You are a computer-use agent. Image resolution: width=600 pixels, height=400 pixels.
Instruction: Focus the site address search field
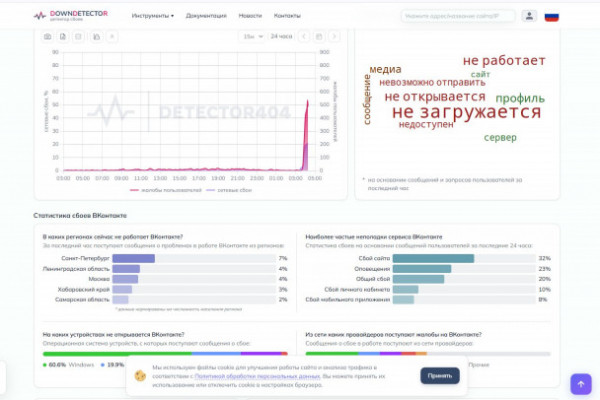(458, 16)
